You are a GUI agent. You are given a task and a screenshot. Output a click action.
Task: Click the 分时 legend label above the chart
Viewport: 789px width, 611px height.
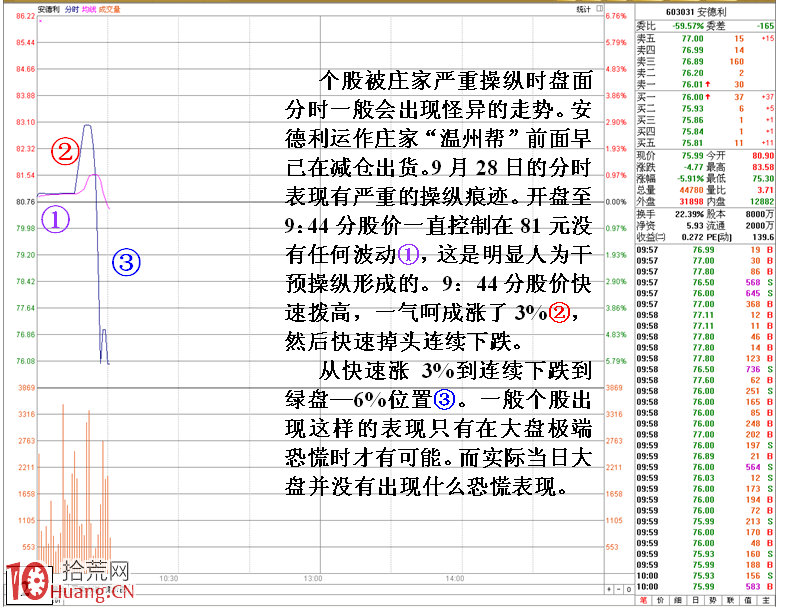pos(72,10)
